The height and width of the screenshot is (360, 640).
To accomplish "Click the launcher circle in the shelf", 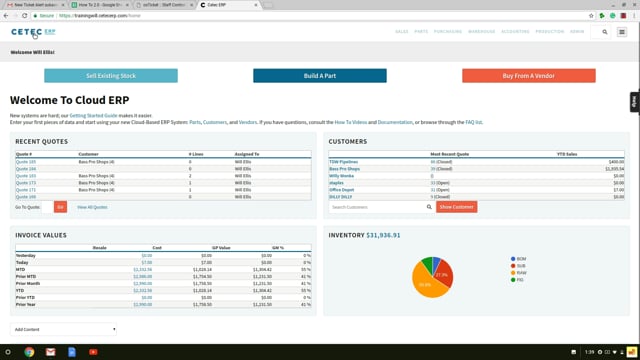I will pos(8,352).
